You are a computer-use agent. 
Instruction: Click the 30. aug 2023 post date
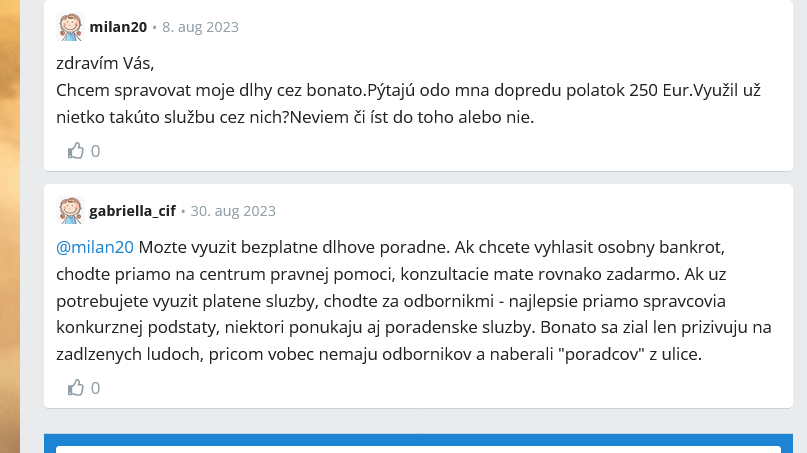233,211
